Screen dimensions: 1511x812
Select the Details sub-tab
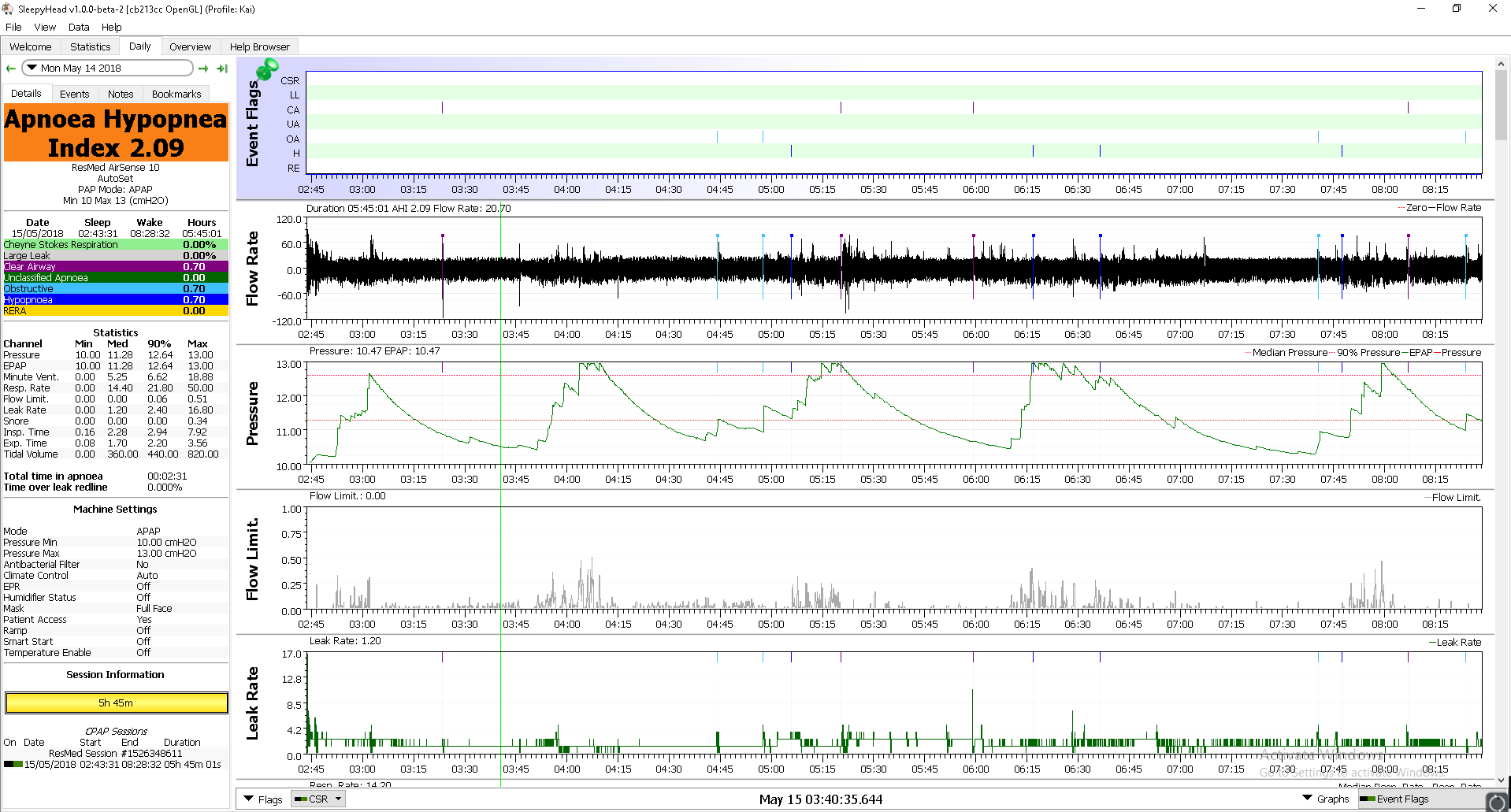(x=26, y=93)
